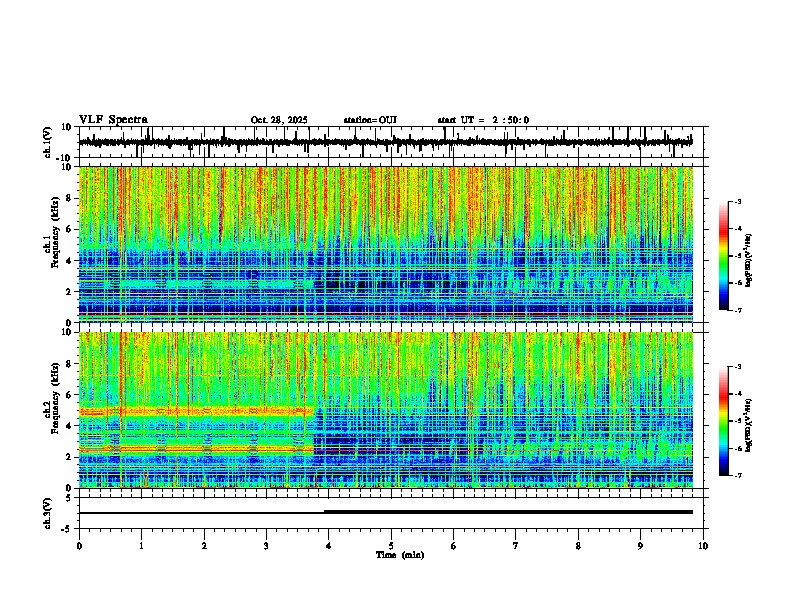Click the ch.2 spectrogram color bar
The image size is (792, 612).
pos(724,421)
